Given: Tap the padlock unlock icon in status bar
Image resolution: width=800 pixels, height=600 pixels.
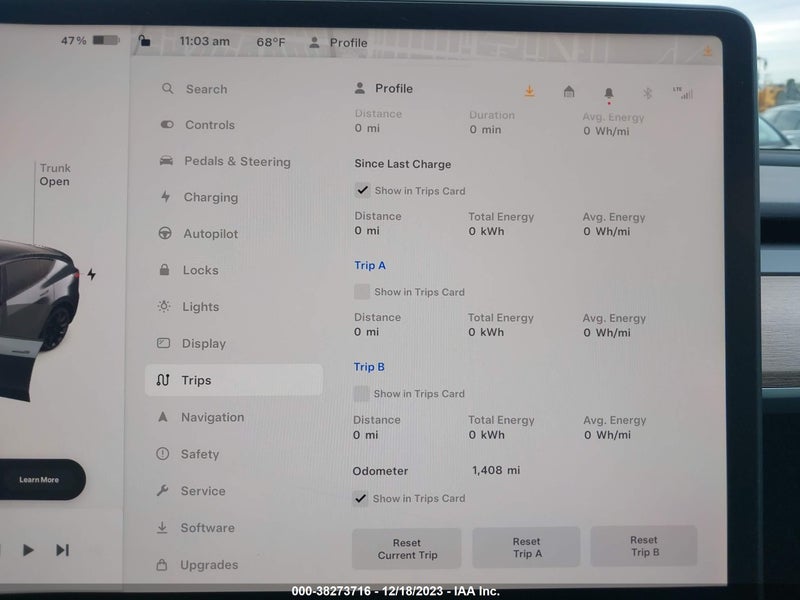Looking at the screenshot, I should (x=144, y=40).
